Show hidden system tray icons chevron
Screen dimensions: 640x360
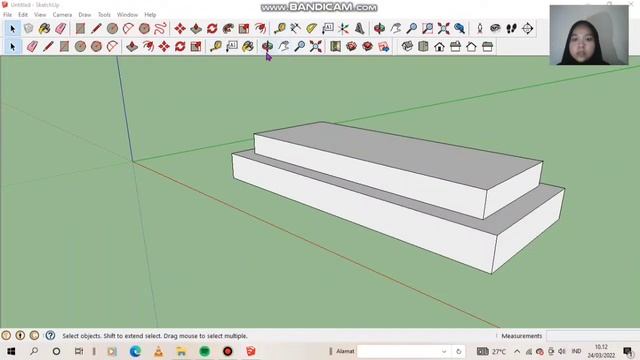517,351
